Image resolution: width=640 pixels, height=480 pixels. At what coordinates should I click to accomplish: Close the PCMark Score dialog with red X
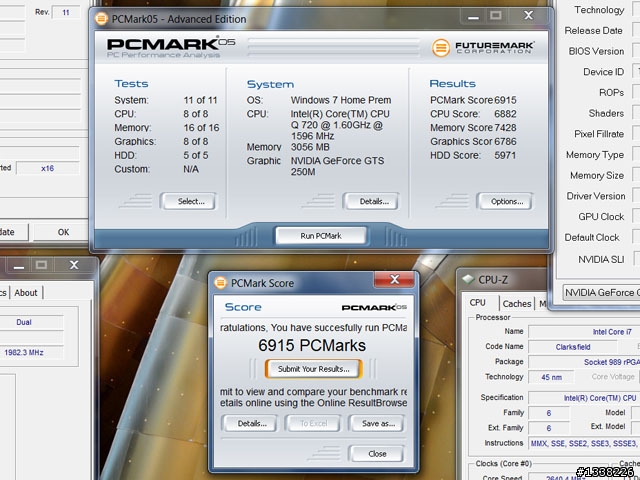[394, 280]
